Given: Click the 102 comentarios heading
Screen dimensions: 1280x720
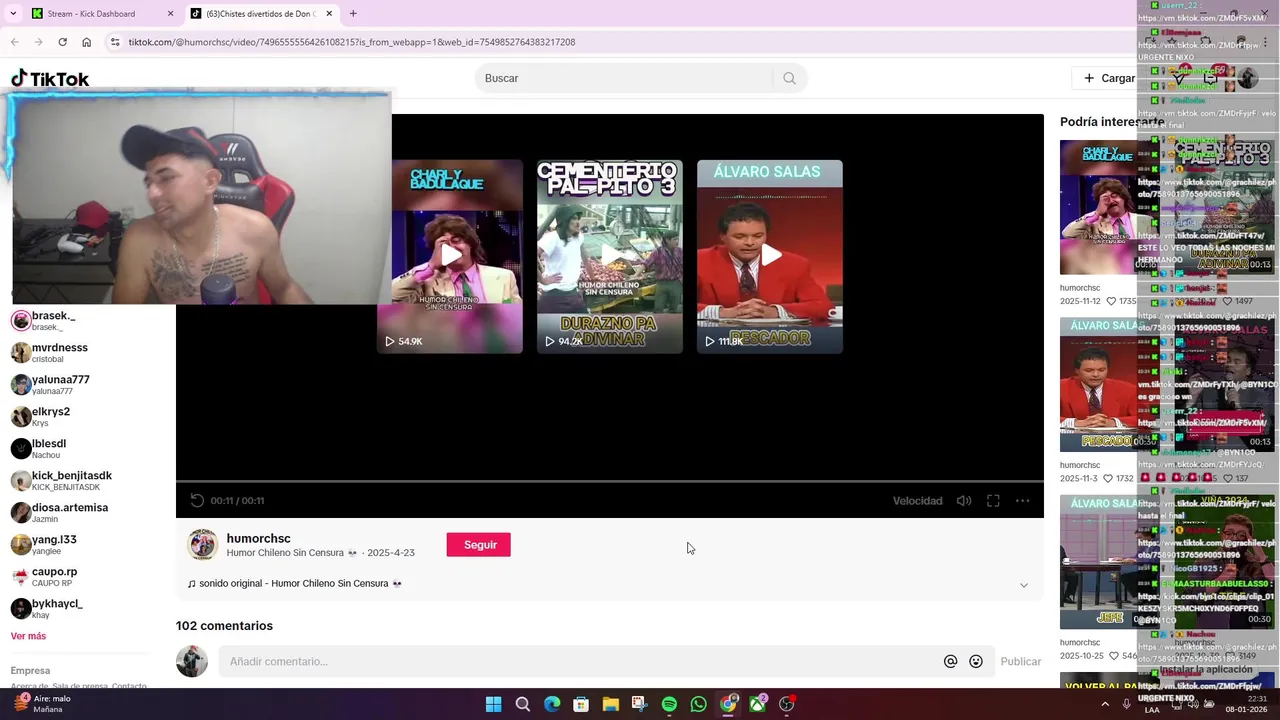Looking at the screenshot, I should coord(224,626).
